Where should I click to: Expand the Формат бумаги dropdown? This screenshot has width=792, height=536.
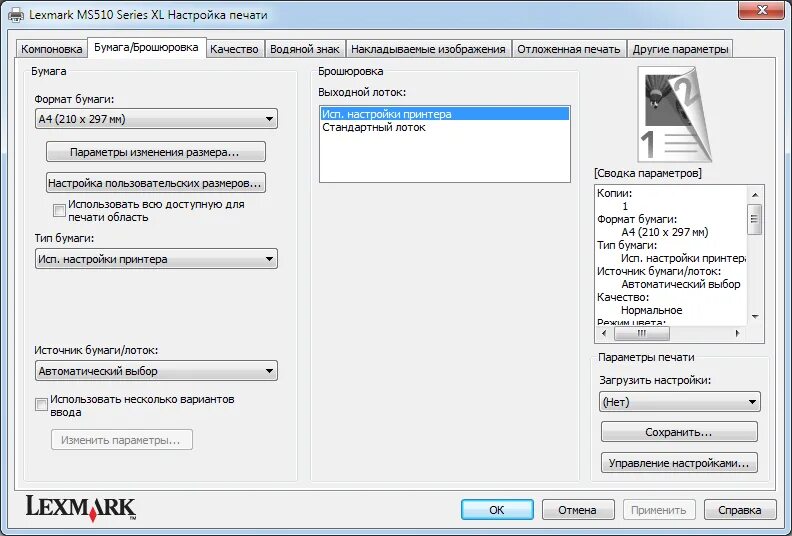[156, 119]
